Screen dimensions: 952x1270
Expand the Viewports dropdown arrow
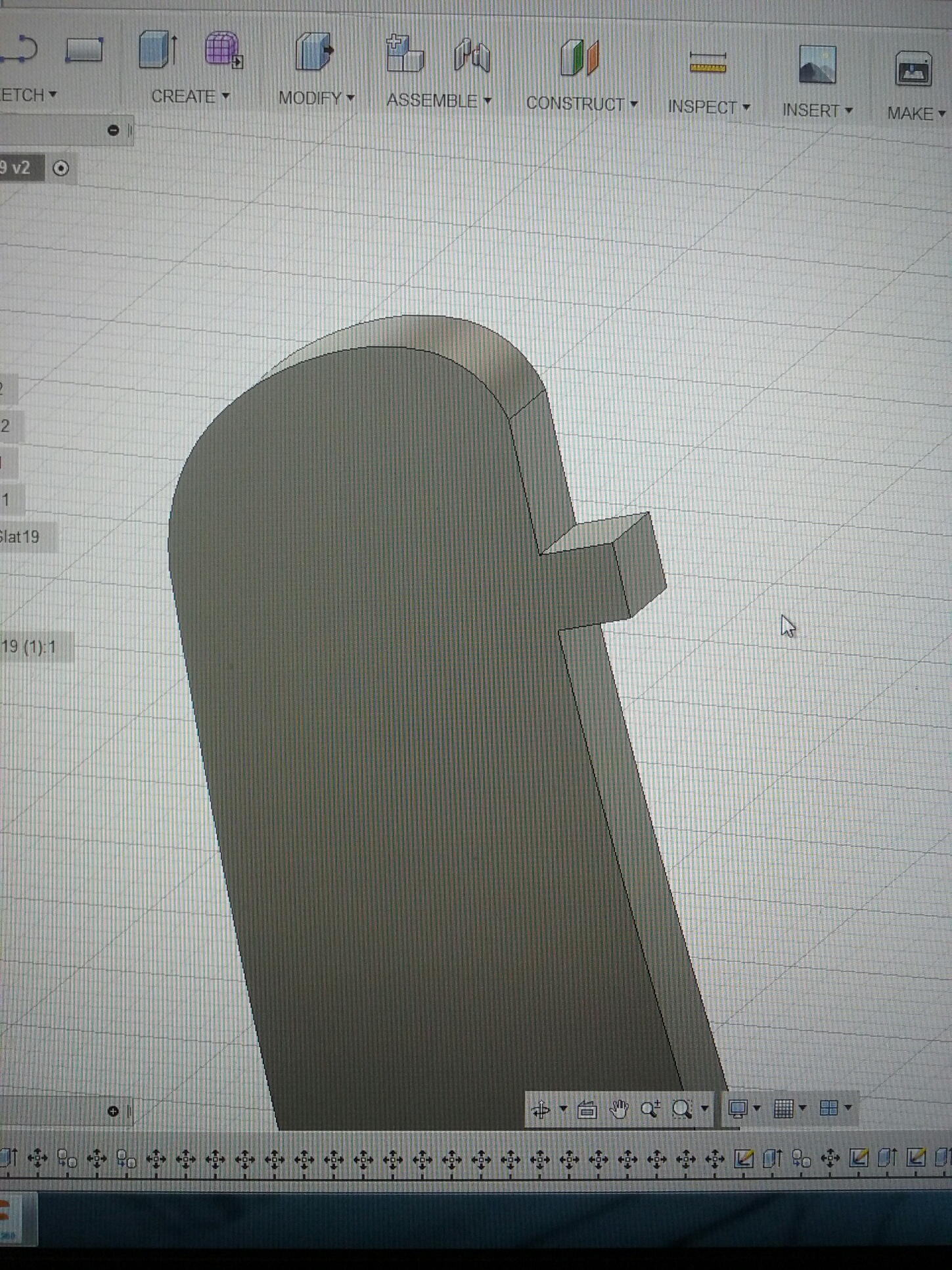coord(848,1108)
